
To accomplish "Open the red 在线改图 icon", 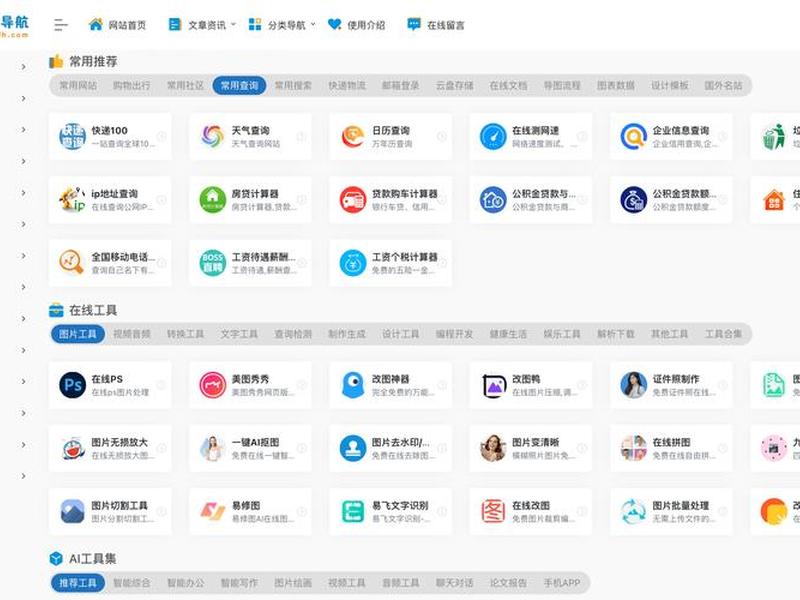I will coord(493,512).
